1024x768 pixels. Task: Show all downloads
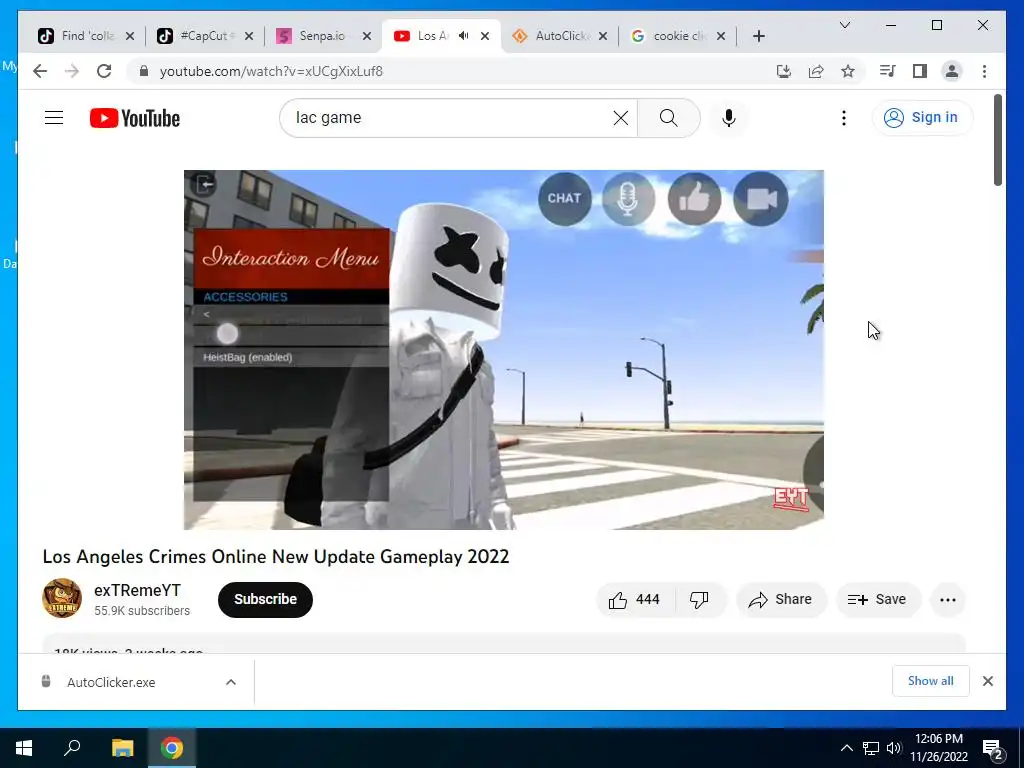tap(930, 681)
